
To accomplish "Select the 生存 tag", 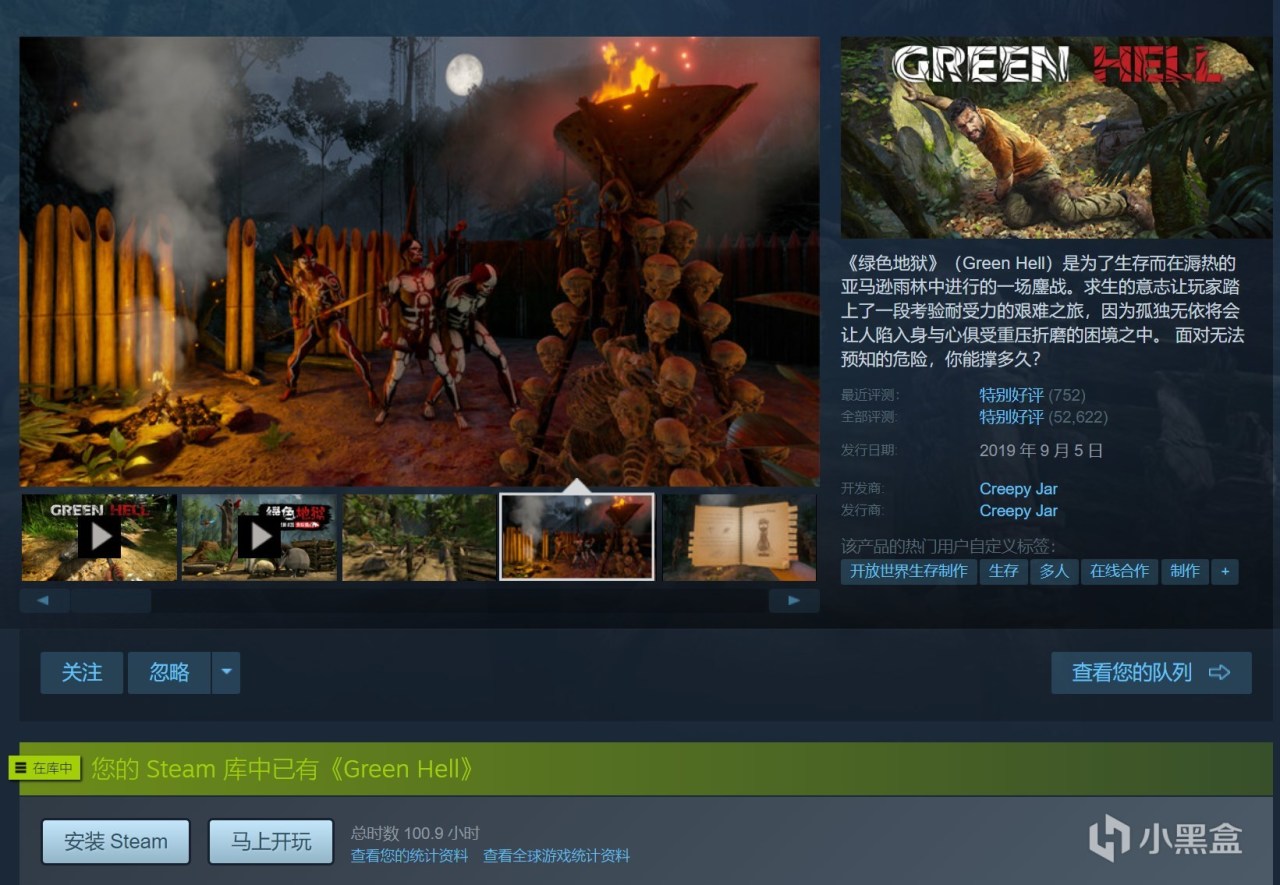I will pos(1004,571).
